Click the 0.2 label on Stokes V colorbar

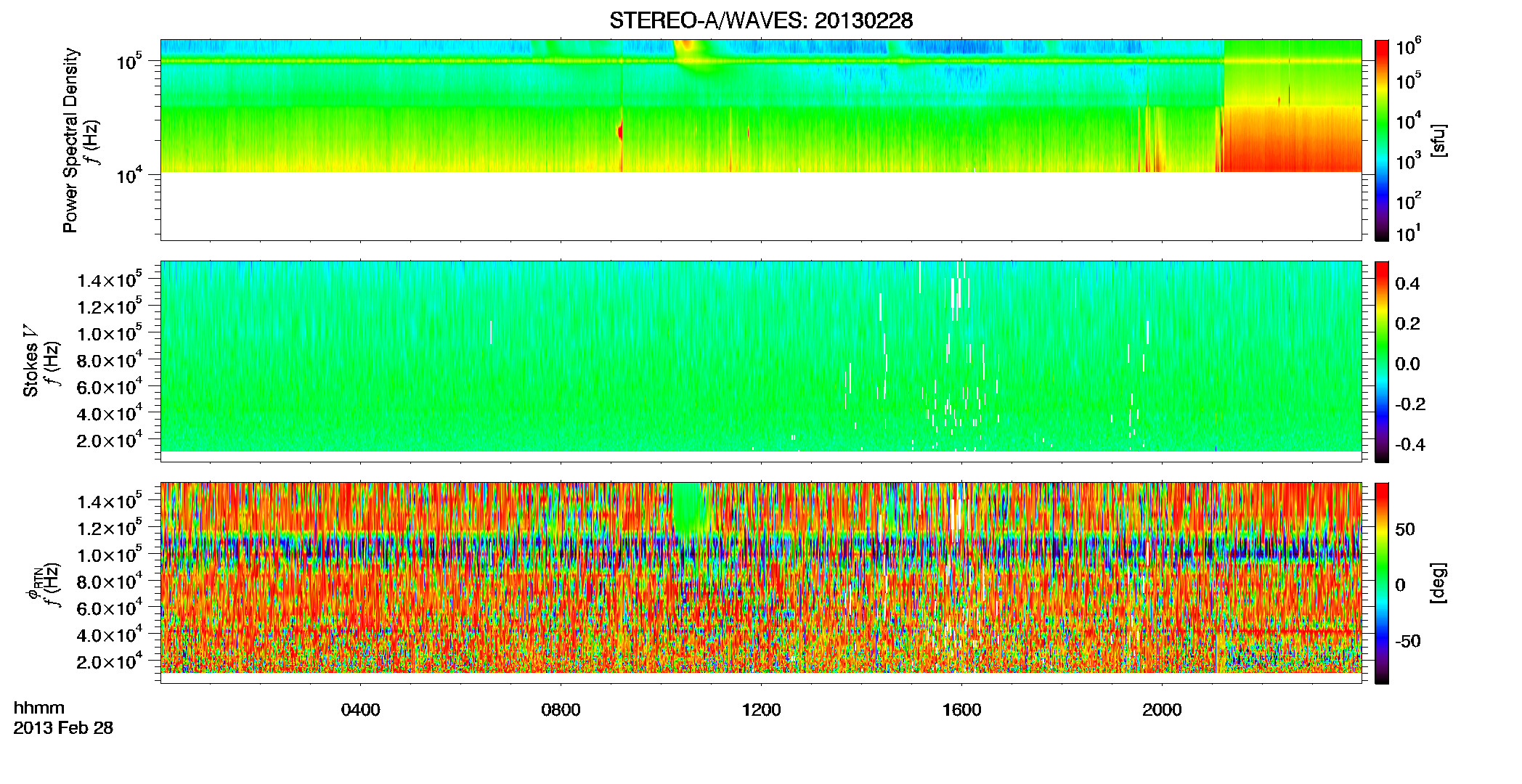(1407, 324)
